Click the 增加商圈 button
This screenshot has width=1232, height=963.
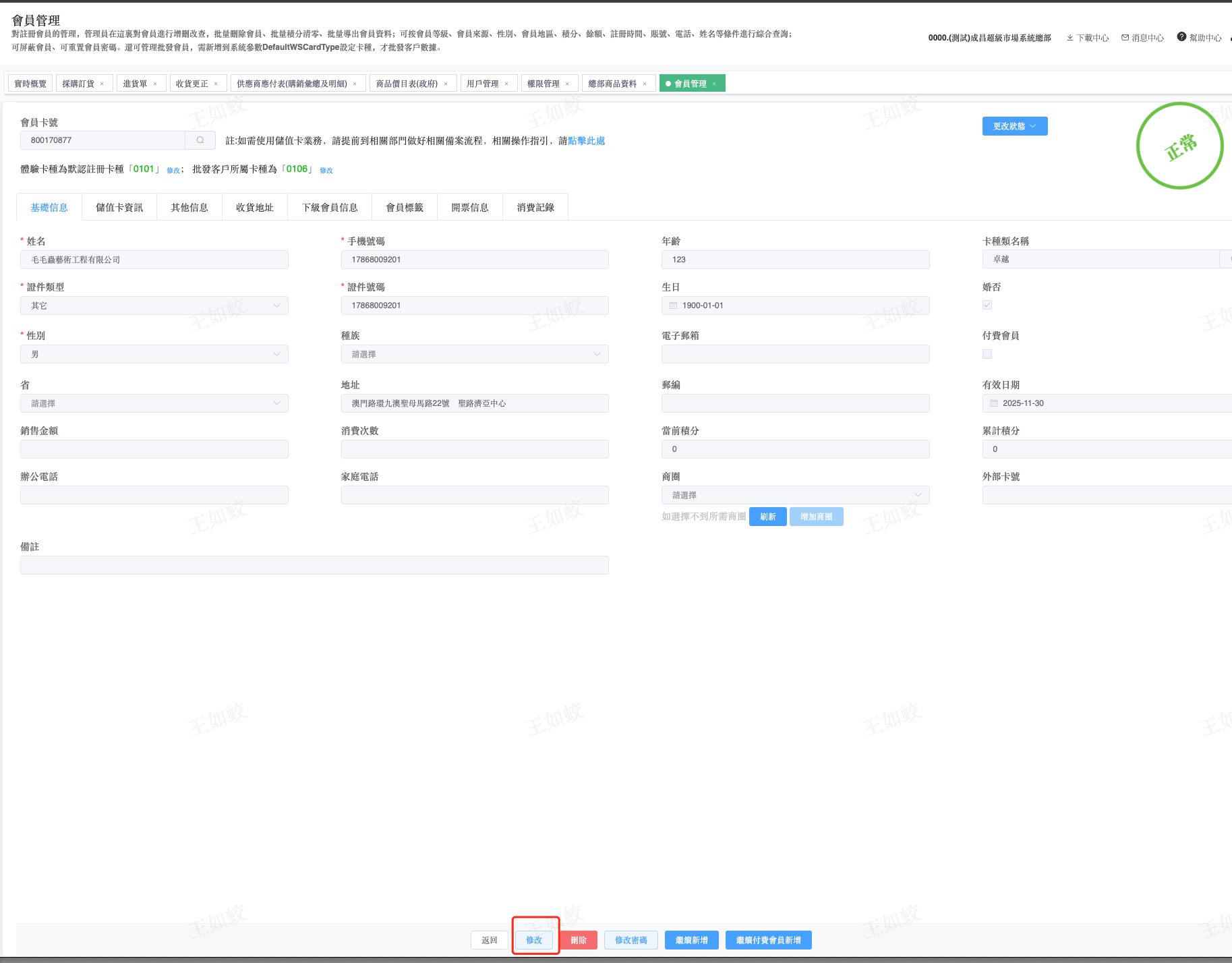pyautogui.click(x=817, y=517)
